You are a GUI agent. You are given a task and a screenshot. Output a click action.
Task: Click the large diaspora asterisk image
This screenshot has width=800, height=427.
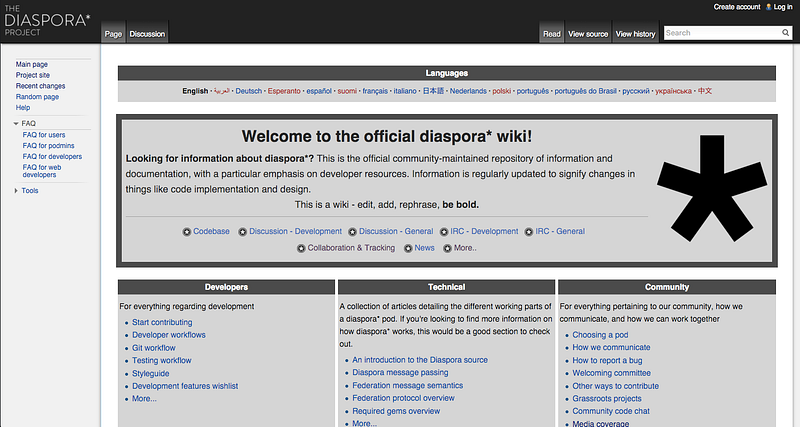point(712,188)
